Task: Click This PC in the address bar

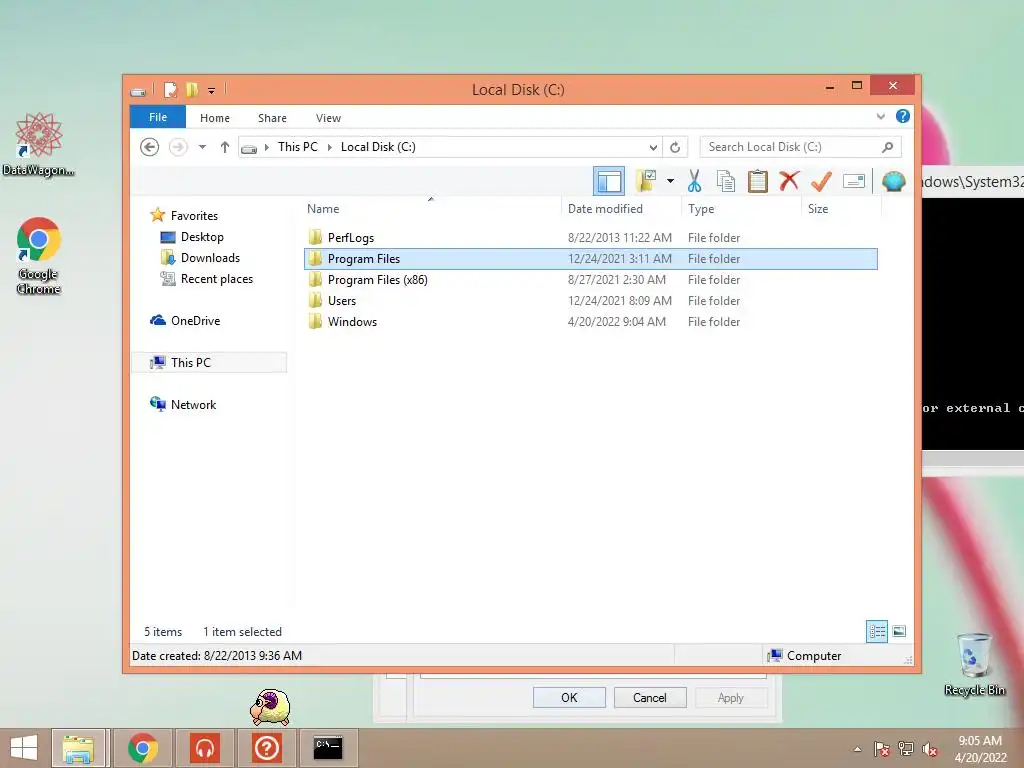Action: tap(298, 147)
